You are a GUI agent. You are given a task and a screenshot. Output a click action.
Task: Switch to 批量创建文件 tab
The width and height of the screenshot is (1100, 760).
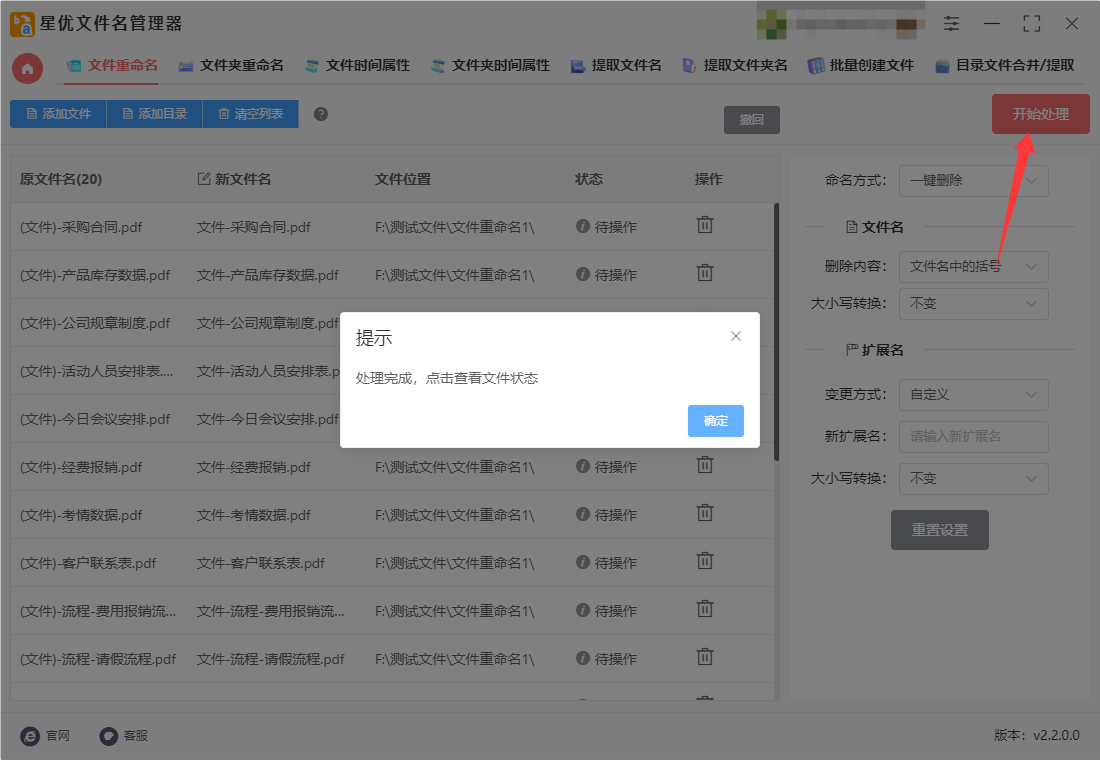tap(861, 66)
